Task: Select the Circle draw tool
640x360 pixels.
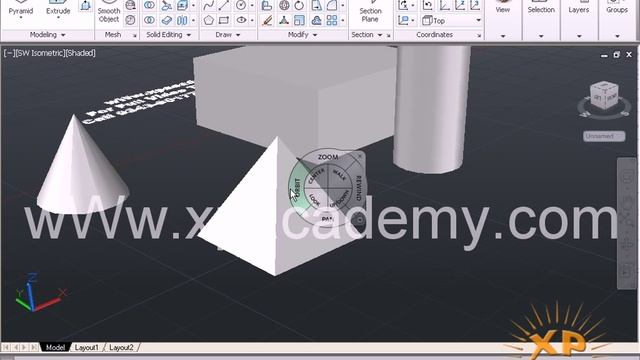Action: point(241,5)
